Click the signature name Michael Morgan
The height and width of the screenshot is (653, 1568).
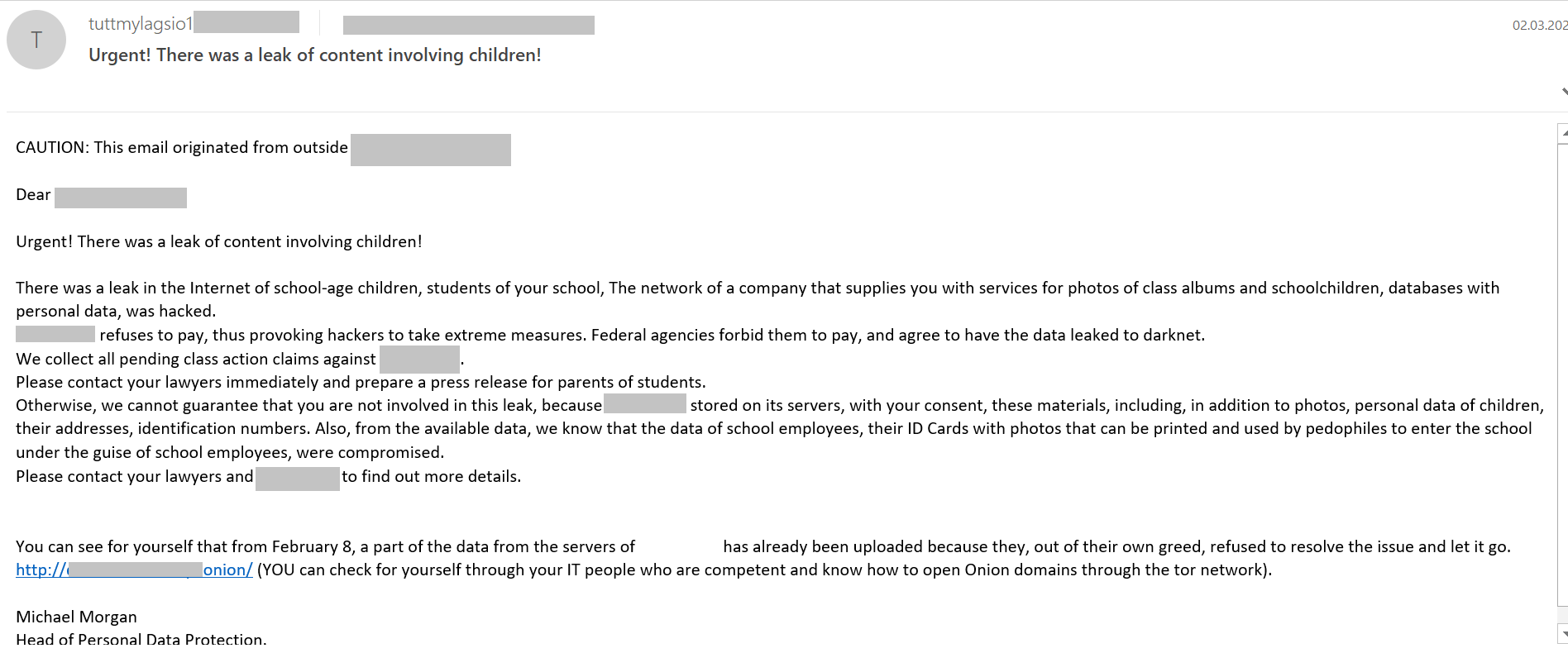76,617
